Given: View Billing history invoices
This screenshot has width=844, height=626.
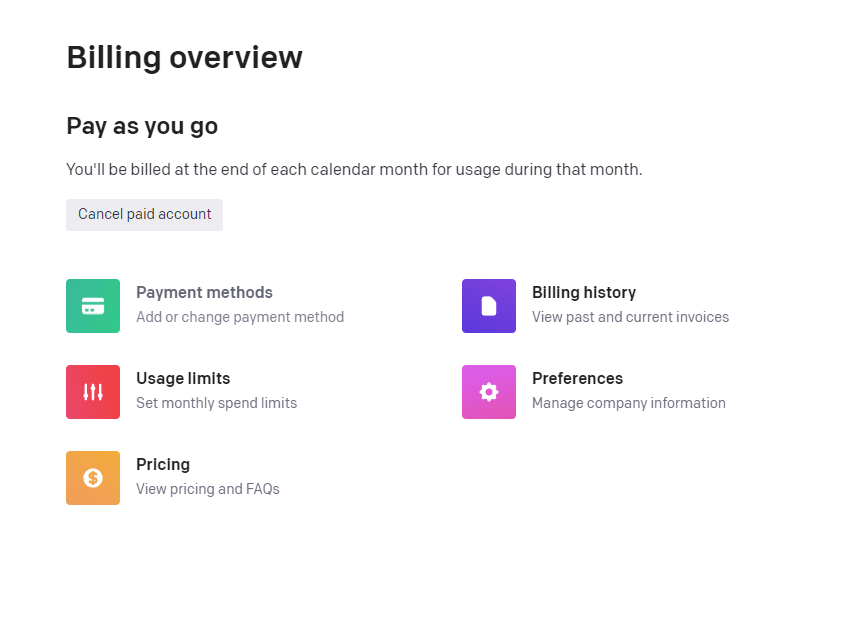Looking at the screenshot, I should 584,292.
